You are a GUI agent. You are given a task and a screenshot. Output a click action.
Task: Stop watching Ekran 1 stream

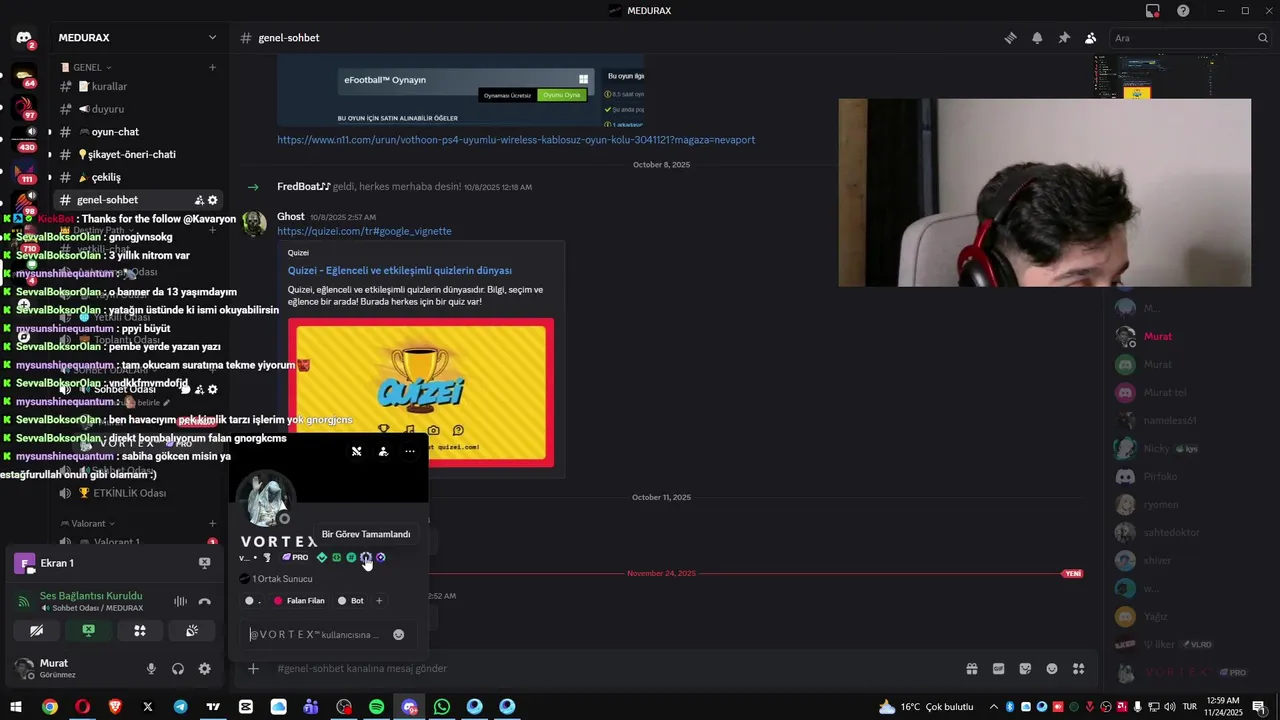204,563
